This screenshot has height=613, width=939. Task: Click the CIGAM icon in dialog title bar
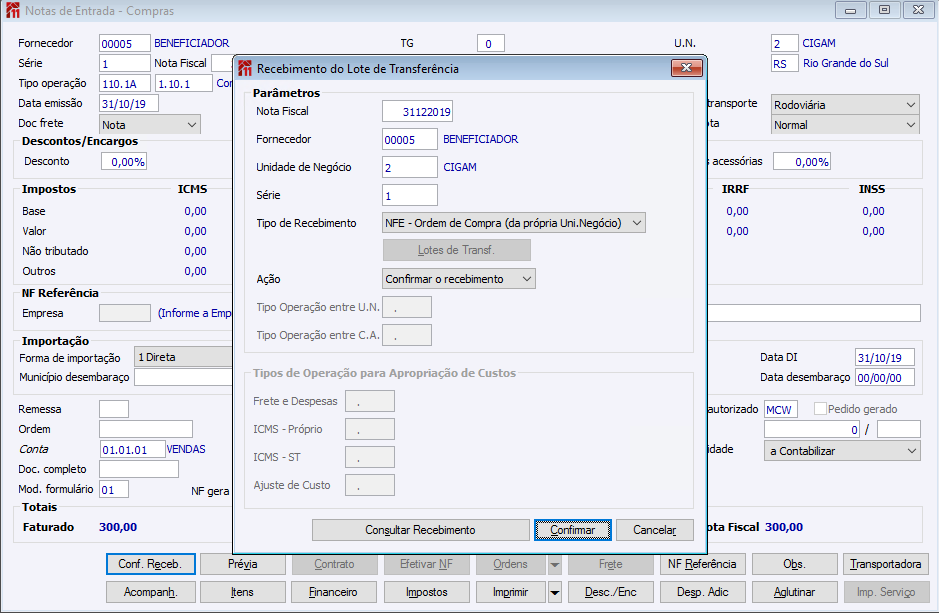tap(244, 68)
